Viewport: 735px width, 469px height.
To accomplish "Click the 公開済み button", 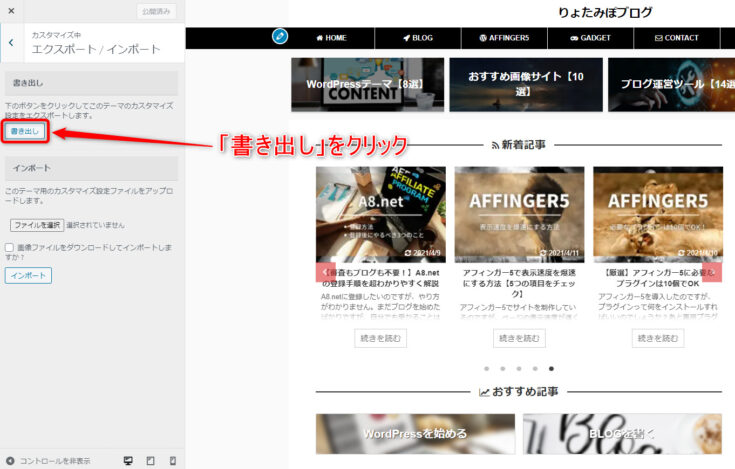I will coord(157,11).
